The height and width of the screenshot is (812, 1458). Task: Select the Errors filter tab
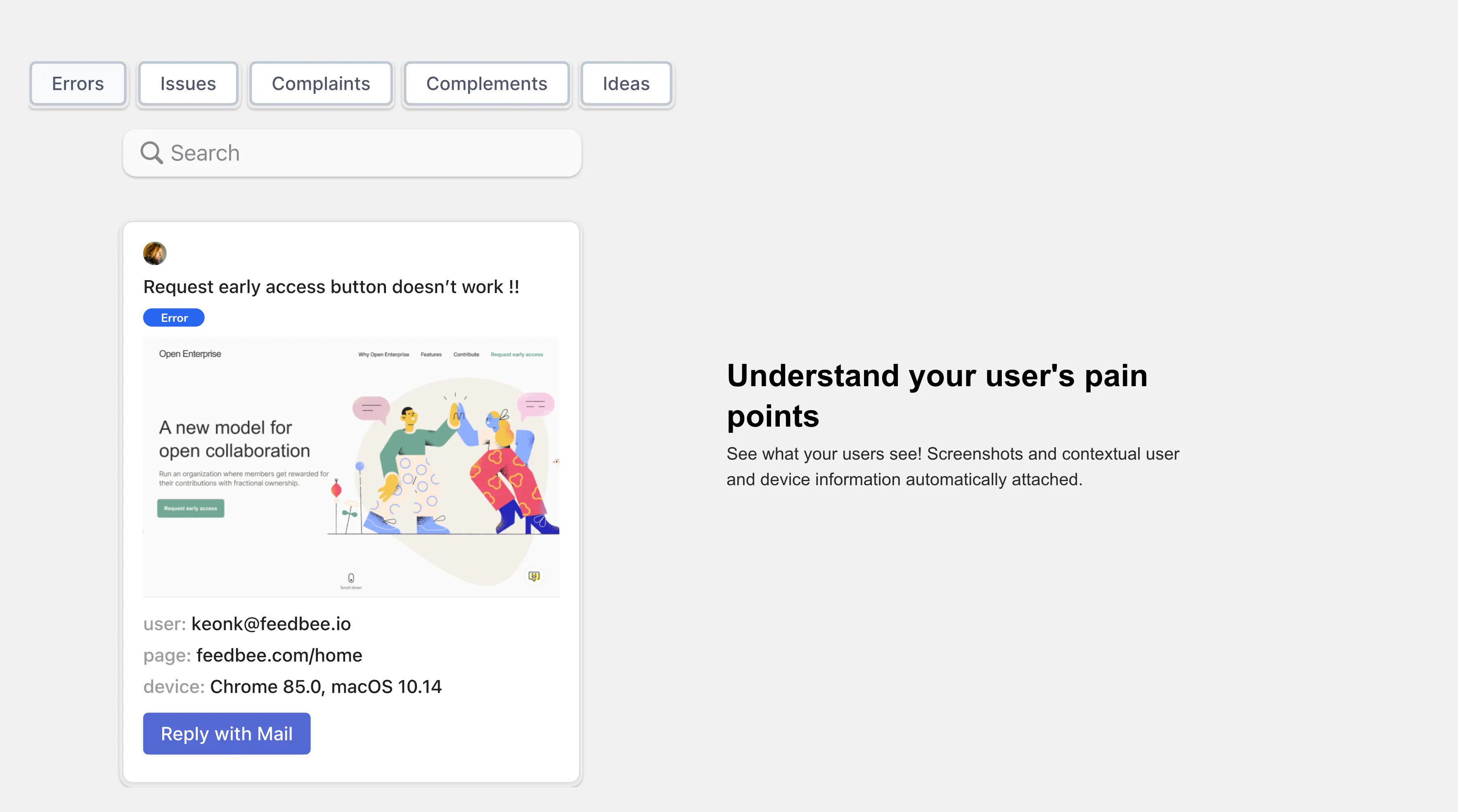[x=78, y=84]
